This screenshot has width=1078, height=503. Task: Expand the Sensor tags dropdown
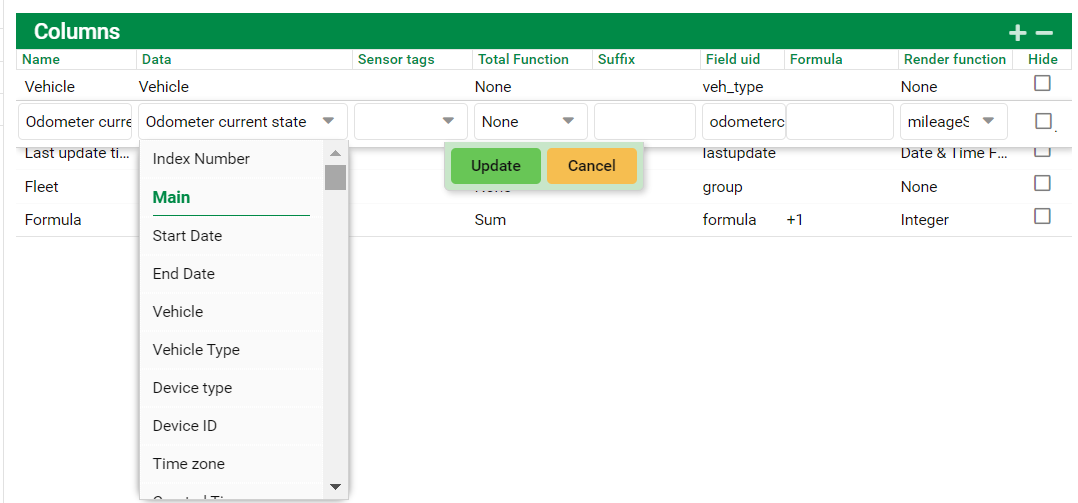point(411,122)
